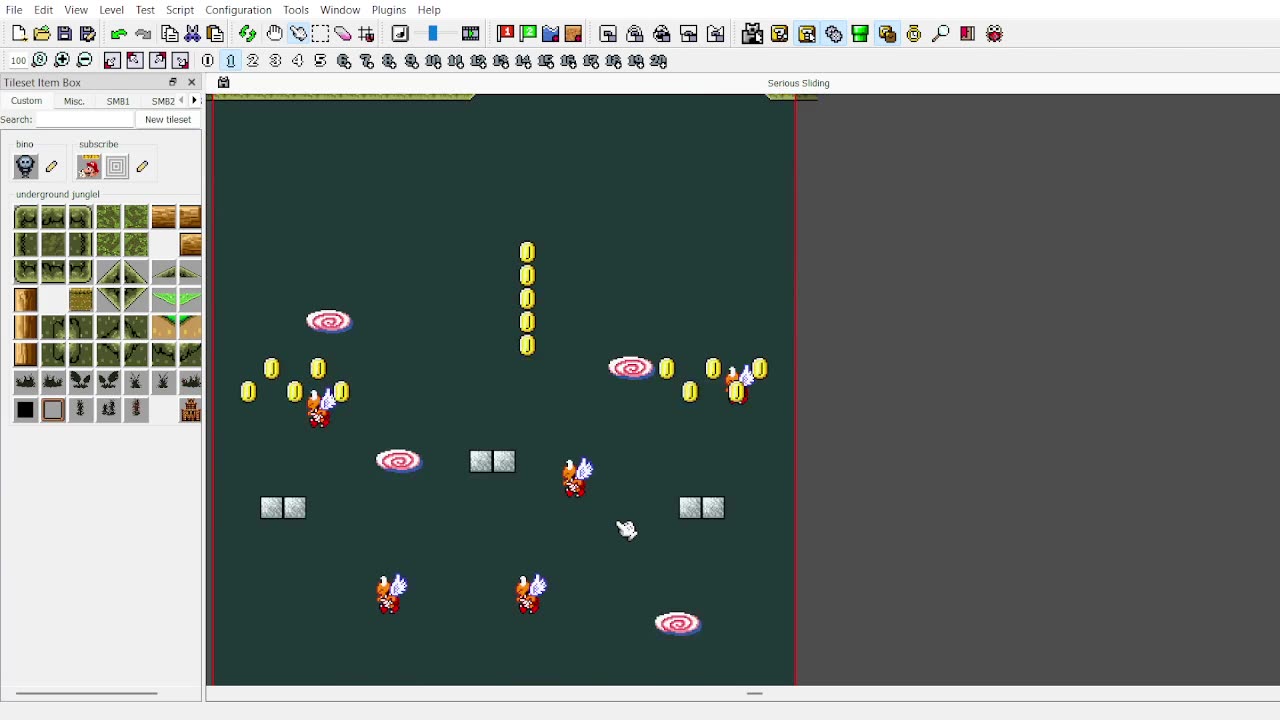
Task: Click the zoom percentage field showing 100
Action: pos(17,61)
